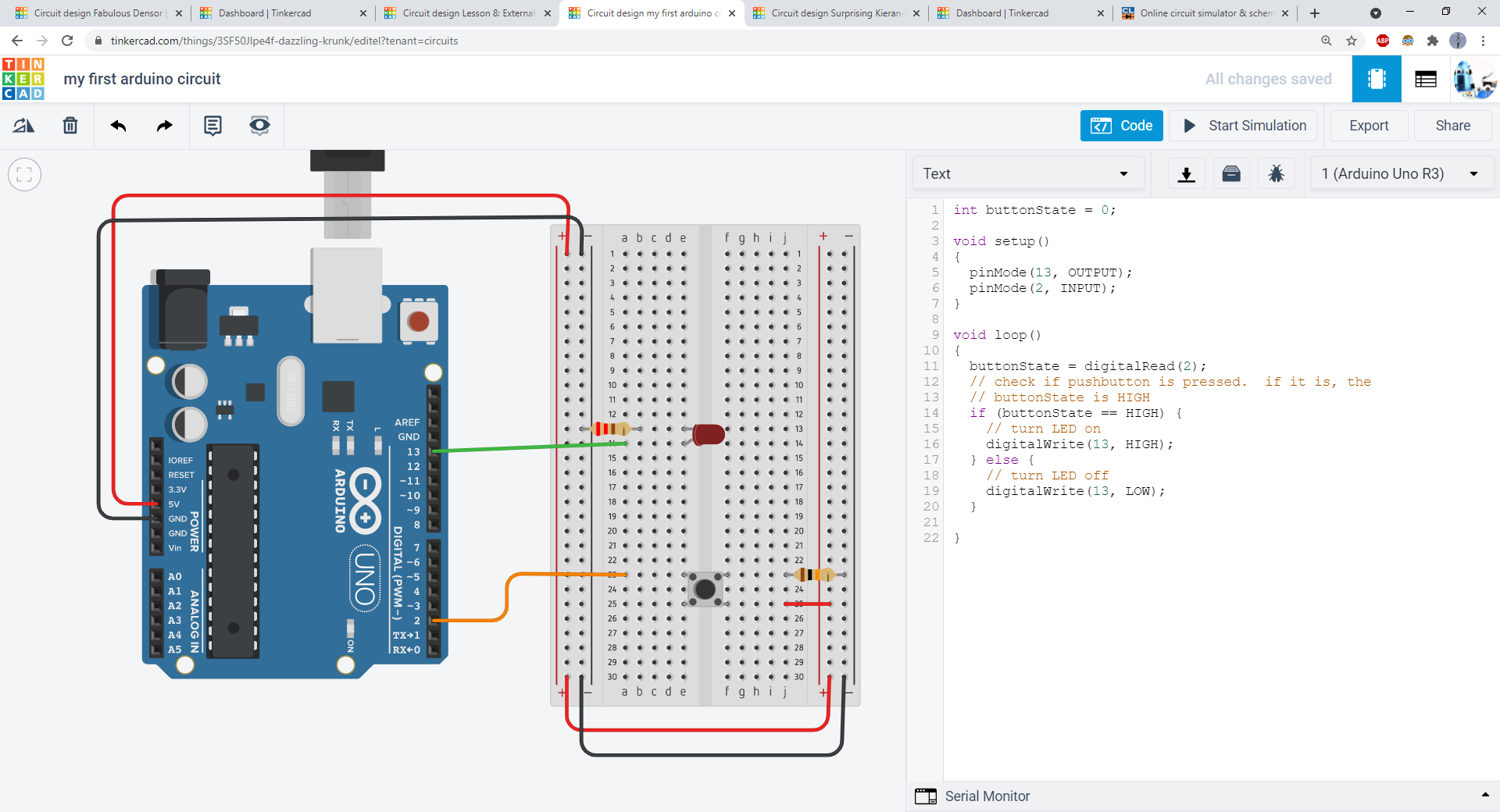Viewport: 1500px width, 812px height.
Task: Open the Text code mode dropdown
Action: (1027, 173)
